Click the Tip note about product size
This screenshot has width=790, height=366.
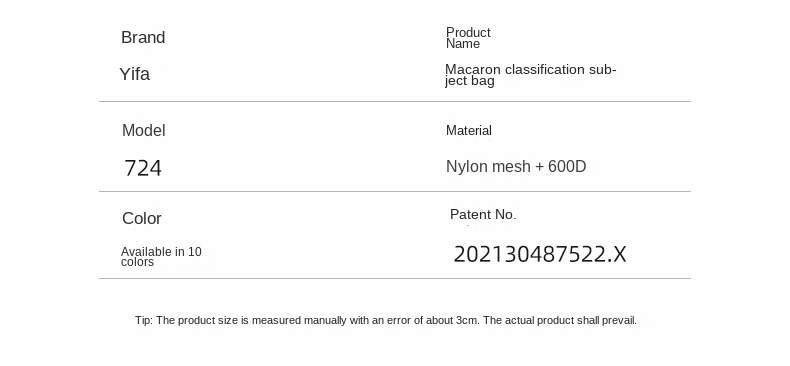point(386,320)
